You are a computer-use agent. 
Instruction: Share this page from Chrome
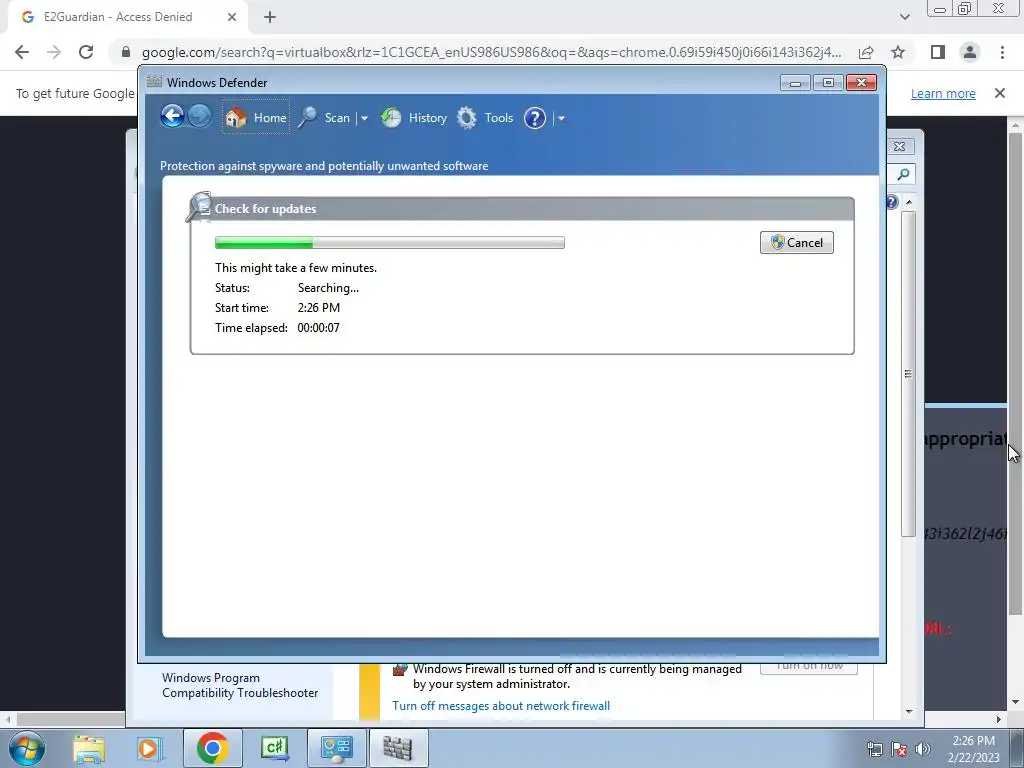[866, 52]
